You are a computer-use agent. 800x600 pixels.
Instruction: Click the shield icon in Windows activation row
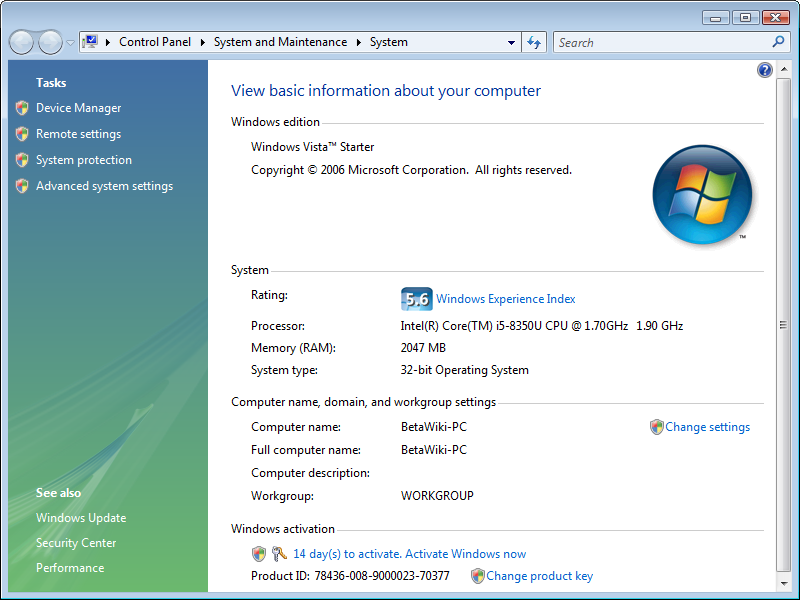pyautogui.click(x=259, y=554)
